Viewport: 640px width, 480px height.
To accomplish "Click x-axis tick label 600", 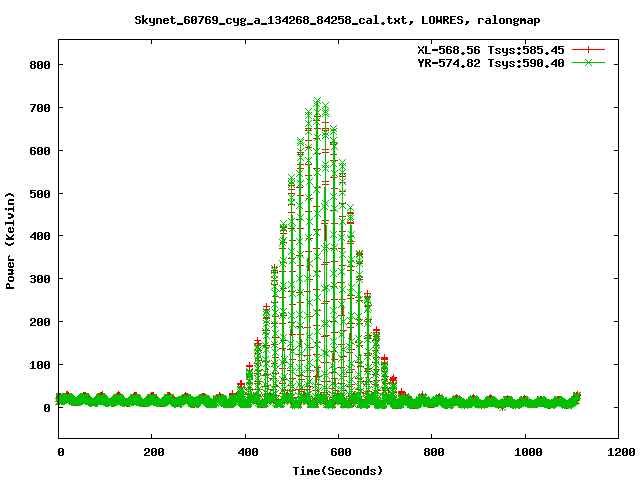I will click(x=341, y=452).
